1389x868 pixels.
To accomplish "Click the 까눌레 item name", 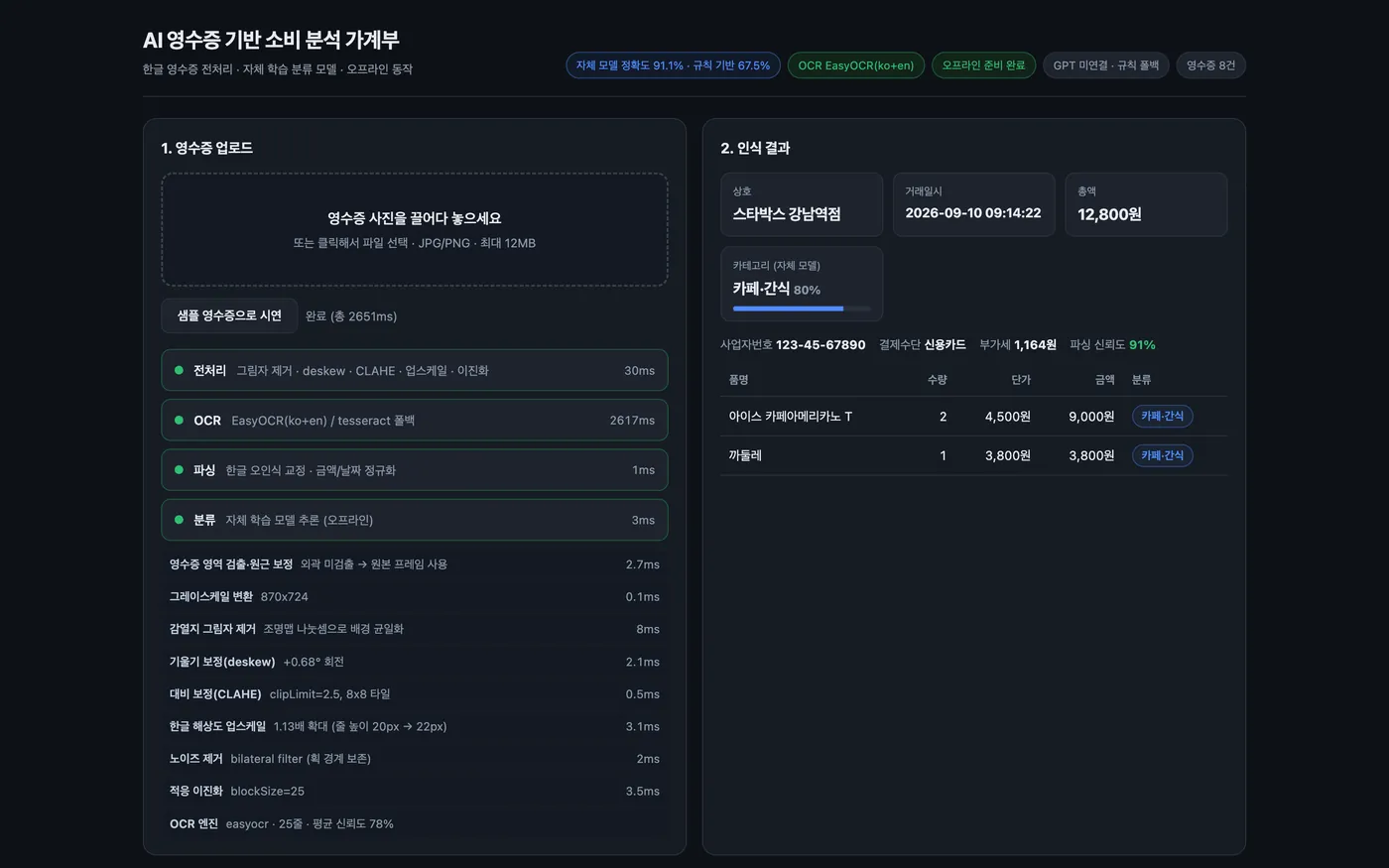I will 745,455.
